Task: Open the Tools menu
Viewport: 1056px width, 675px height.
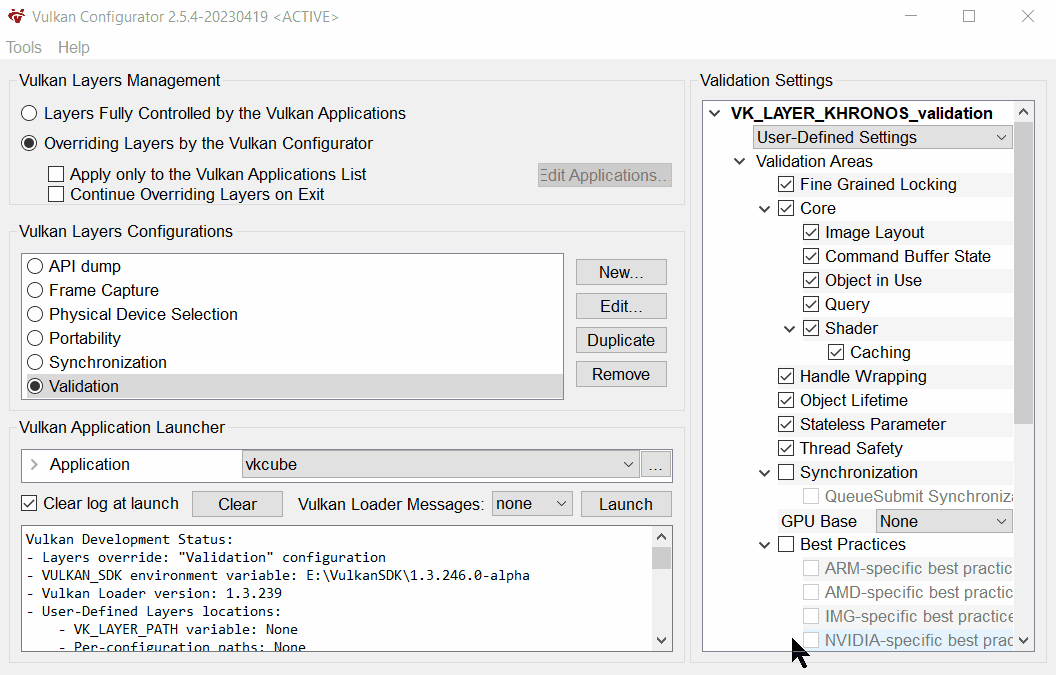Action: click(x=23, y=47)
